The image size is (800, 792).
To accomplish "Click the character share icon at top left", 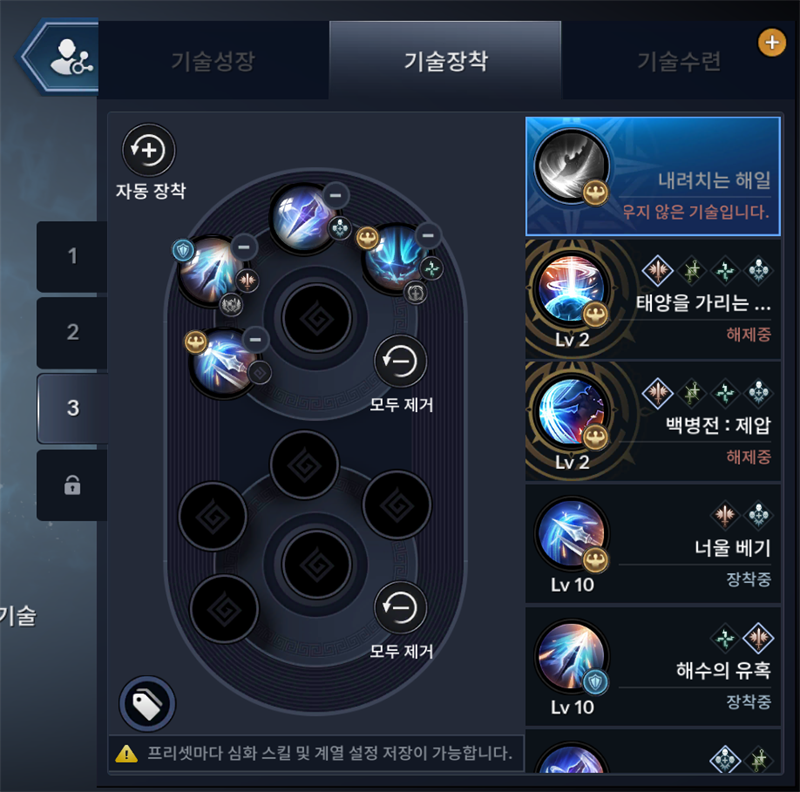I will [x=70, y=59].
